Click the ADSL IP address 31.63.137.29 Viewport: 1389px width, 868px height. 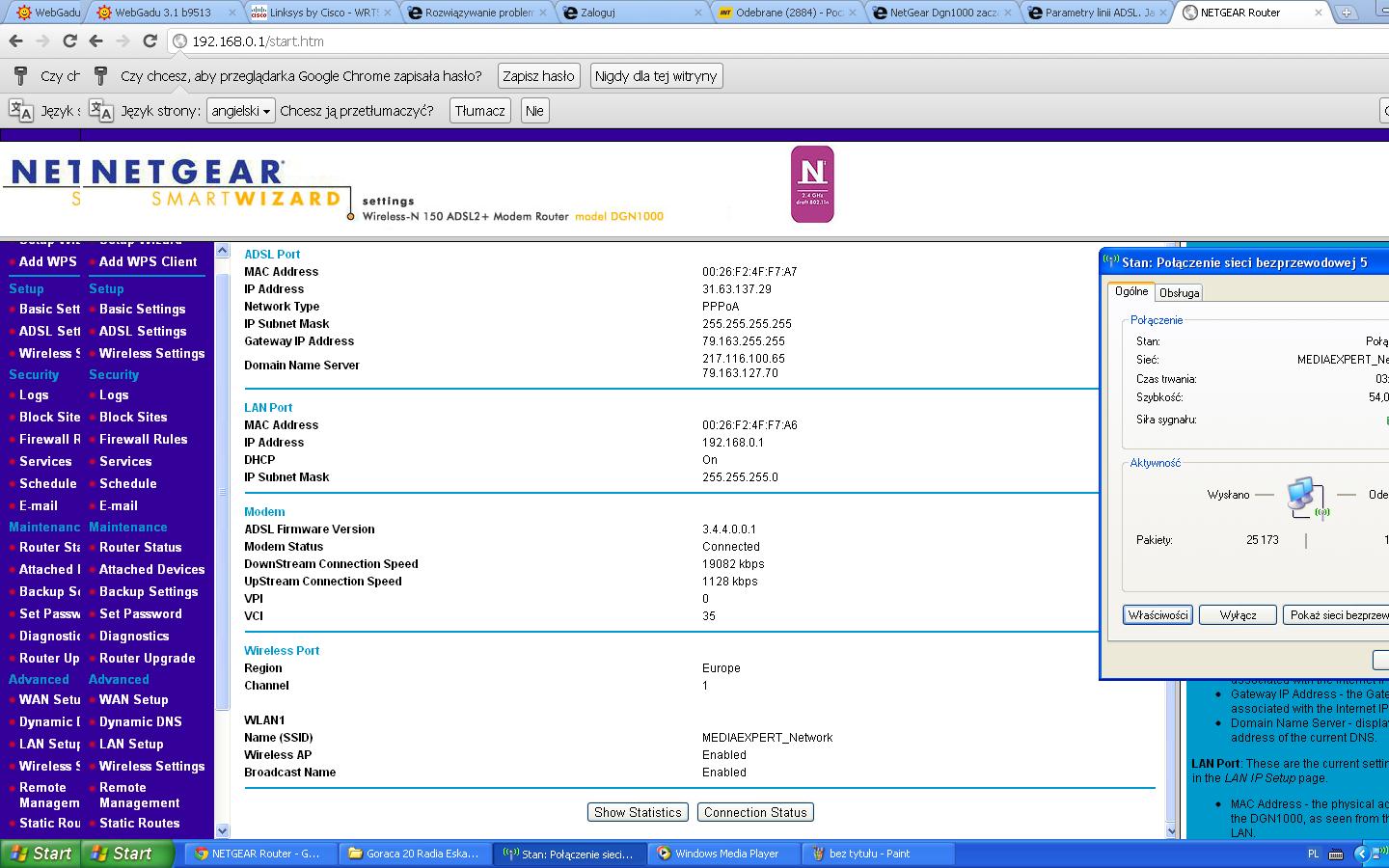pos(737,289)
